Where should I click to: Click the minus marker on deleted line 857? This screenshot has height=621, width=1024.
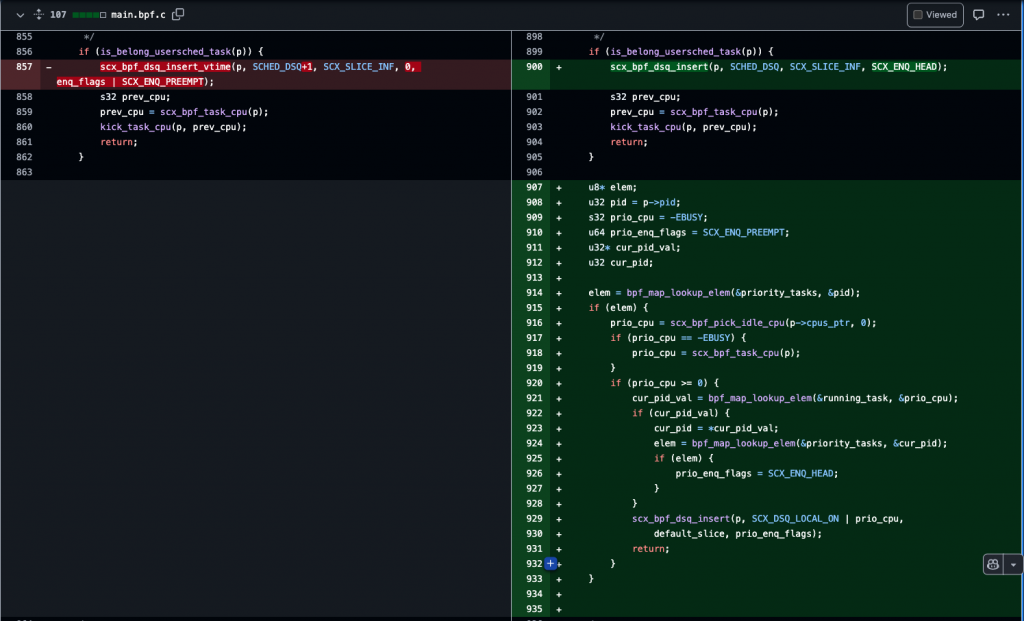pyautogui.click(x=49, y=66)
